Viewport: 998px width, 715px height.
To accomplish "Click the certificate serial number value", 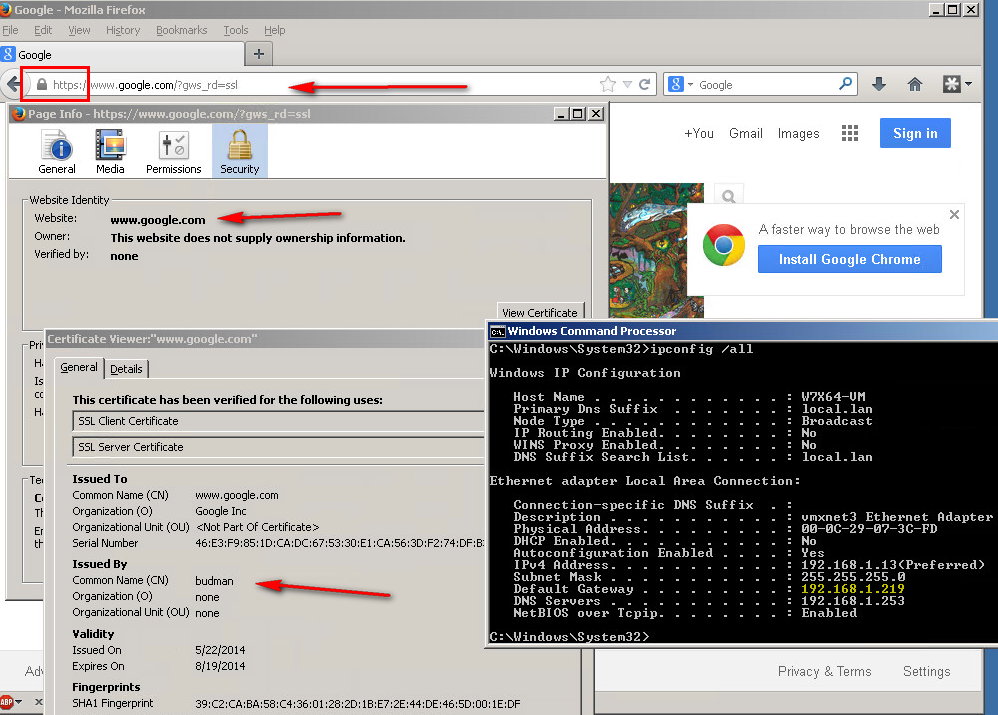I will click(x=339, y=543).
